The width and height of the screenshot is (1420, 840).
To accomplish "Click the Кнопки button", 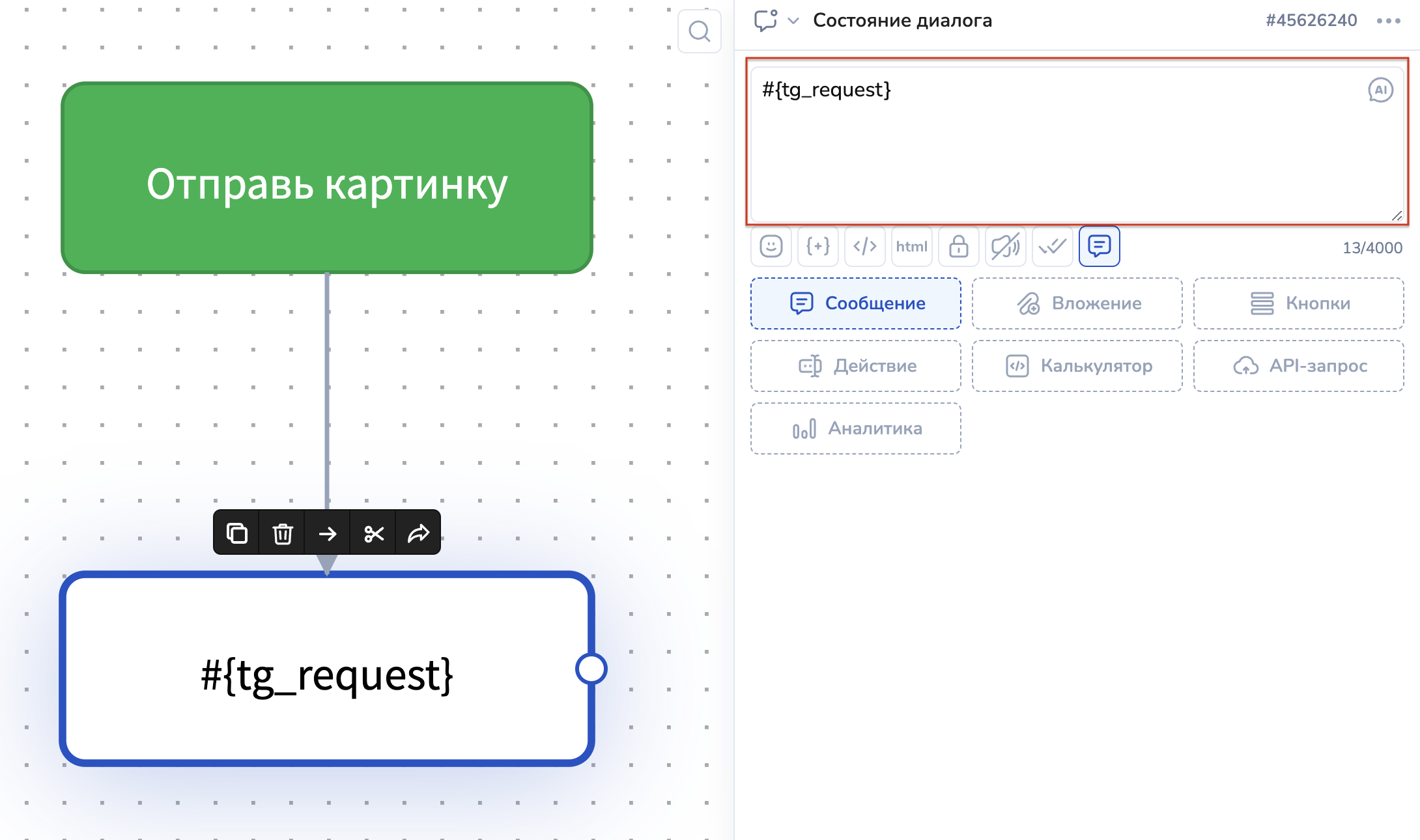I will (1299, 303).
